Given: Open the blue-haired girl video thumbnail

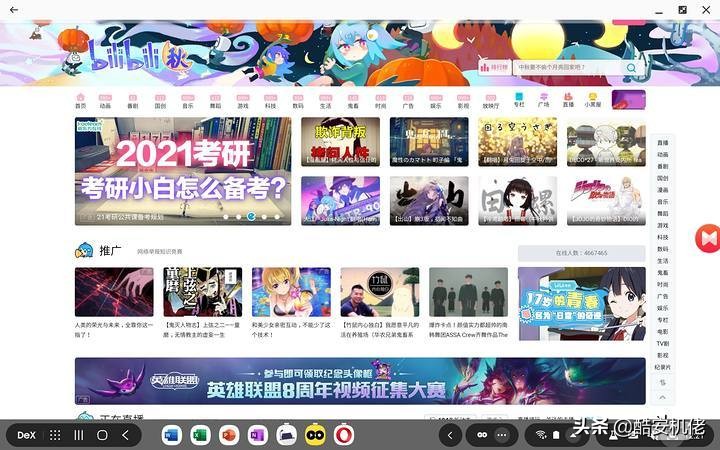Looking at the screenshot, I should (x=340, y=201).
